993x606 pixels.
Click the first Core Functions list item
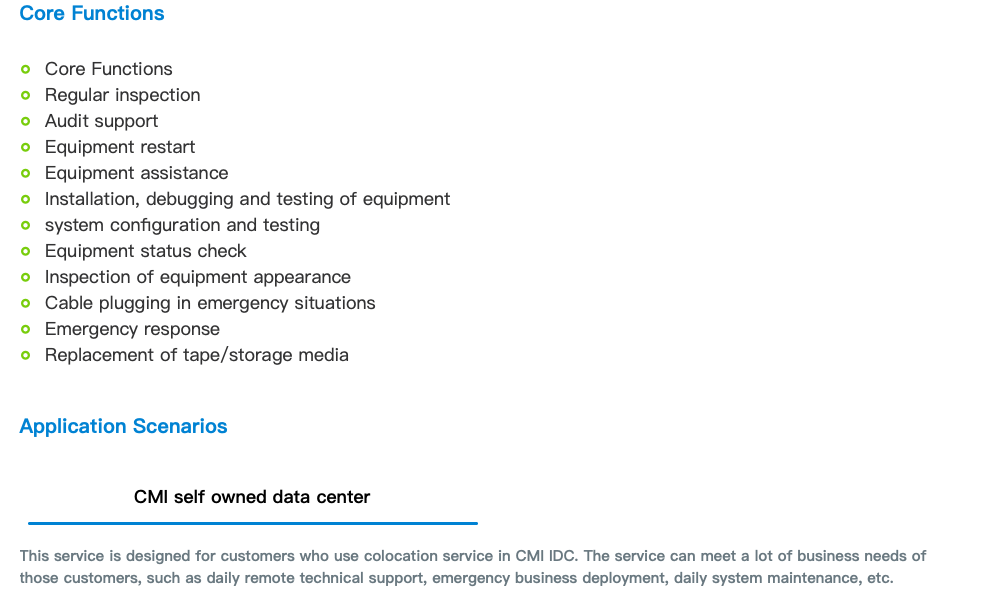(108, 69)
